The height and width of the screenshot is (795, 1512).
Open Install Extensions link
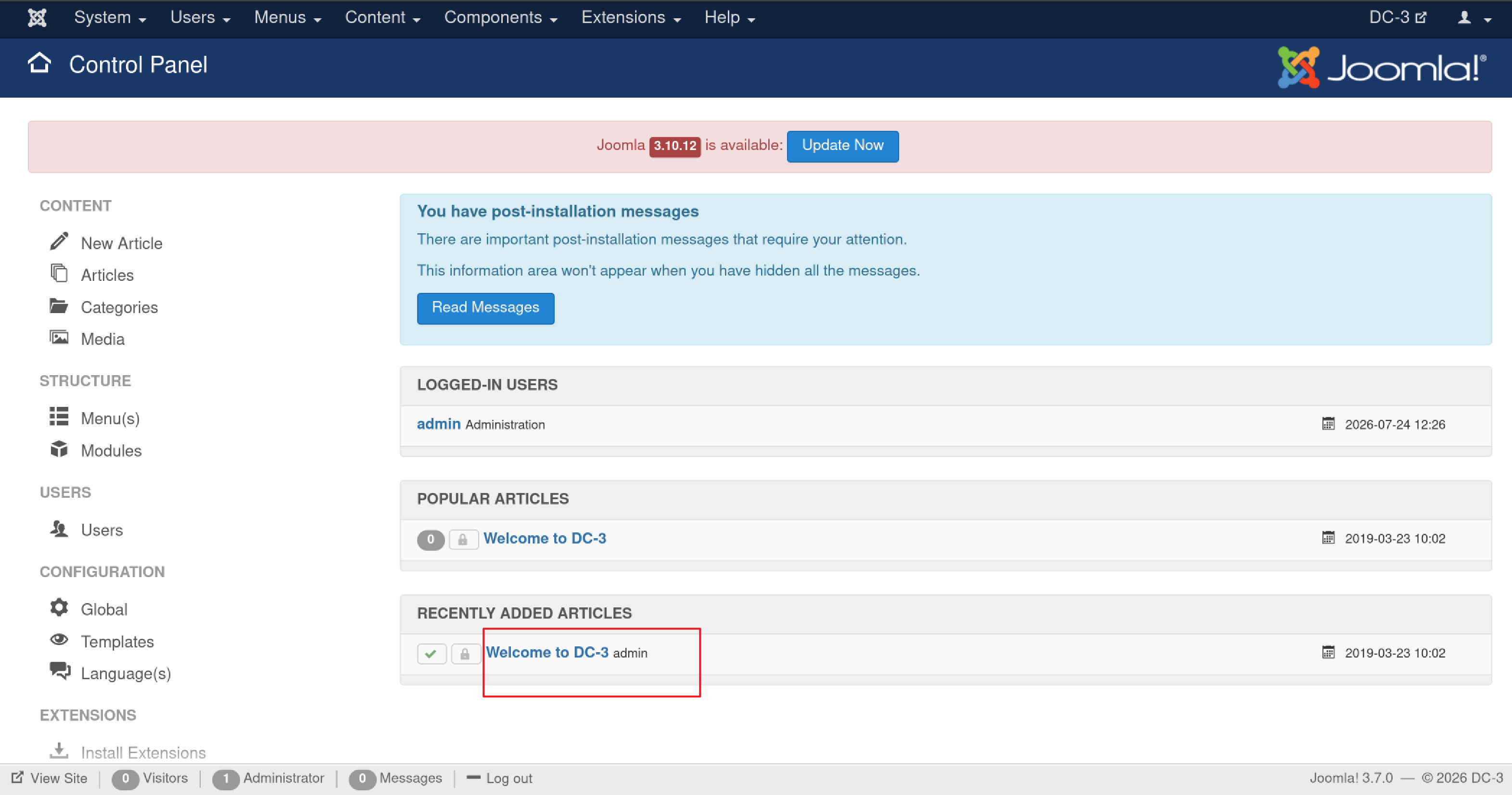[x=143, y=752]
